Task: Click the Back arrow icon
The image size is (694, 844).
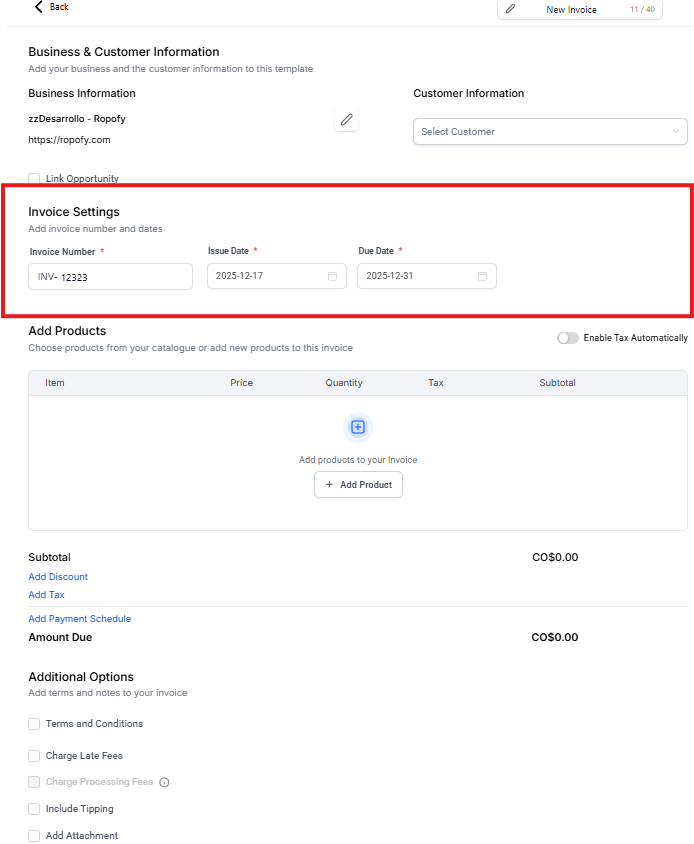Action: pyautogui.click(x=39, y=7)
